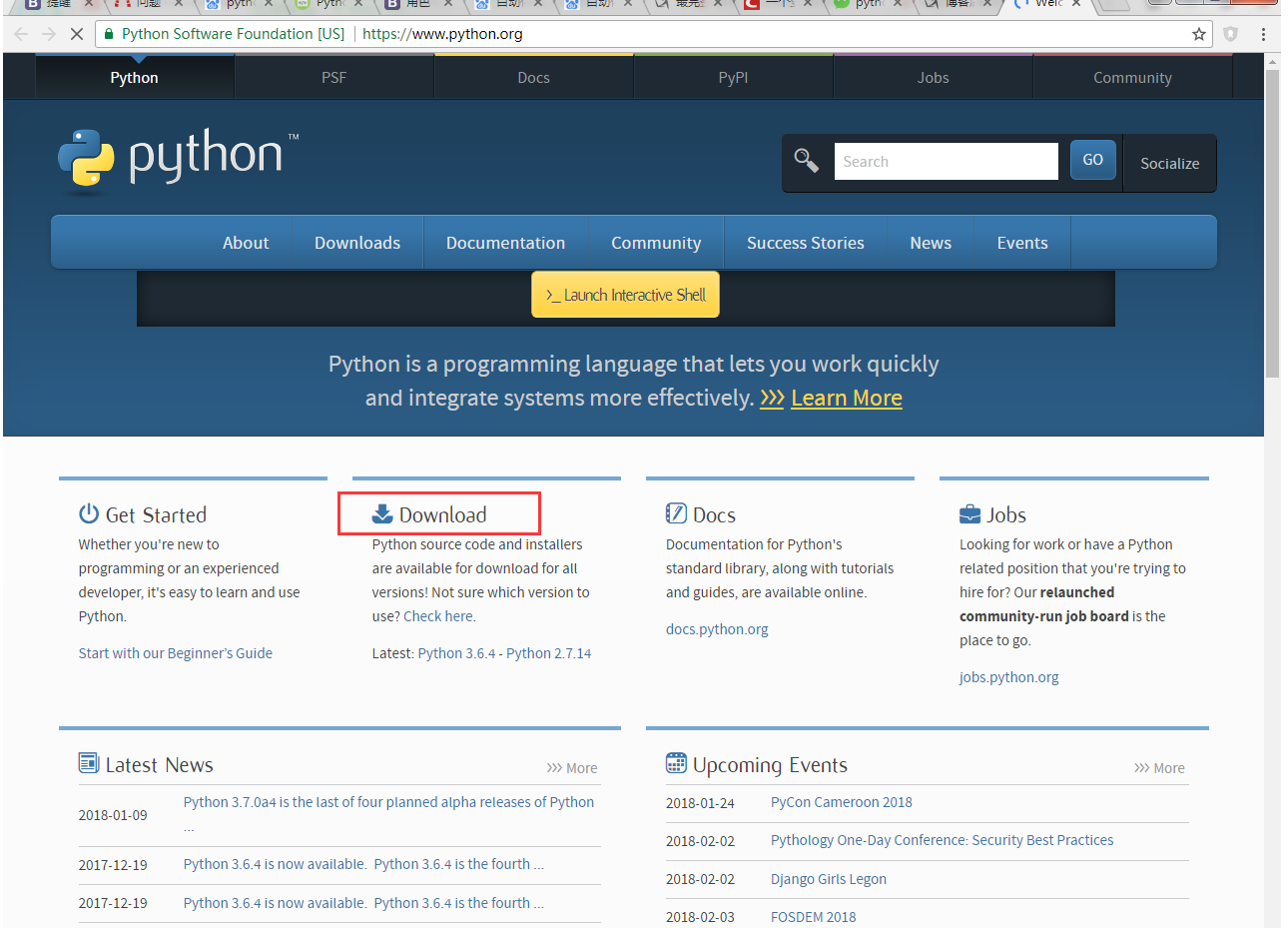The width and height of the screenshot is (1288, 928).
Task: Visit docs.python.org link
Action: click(717, 629)
